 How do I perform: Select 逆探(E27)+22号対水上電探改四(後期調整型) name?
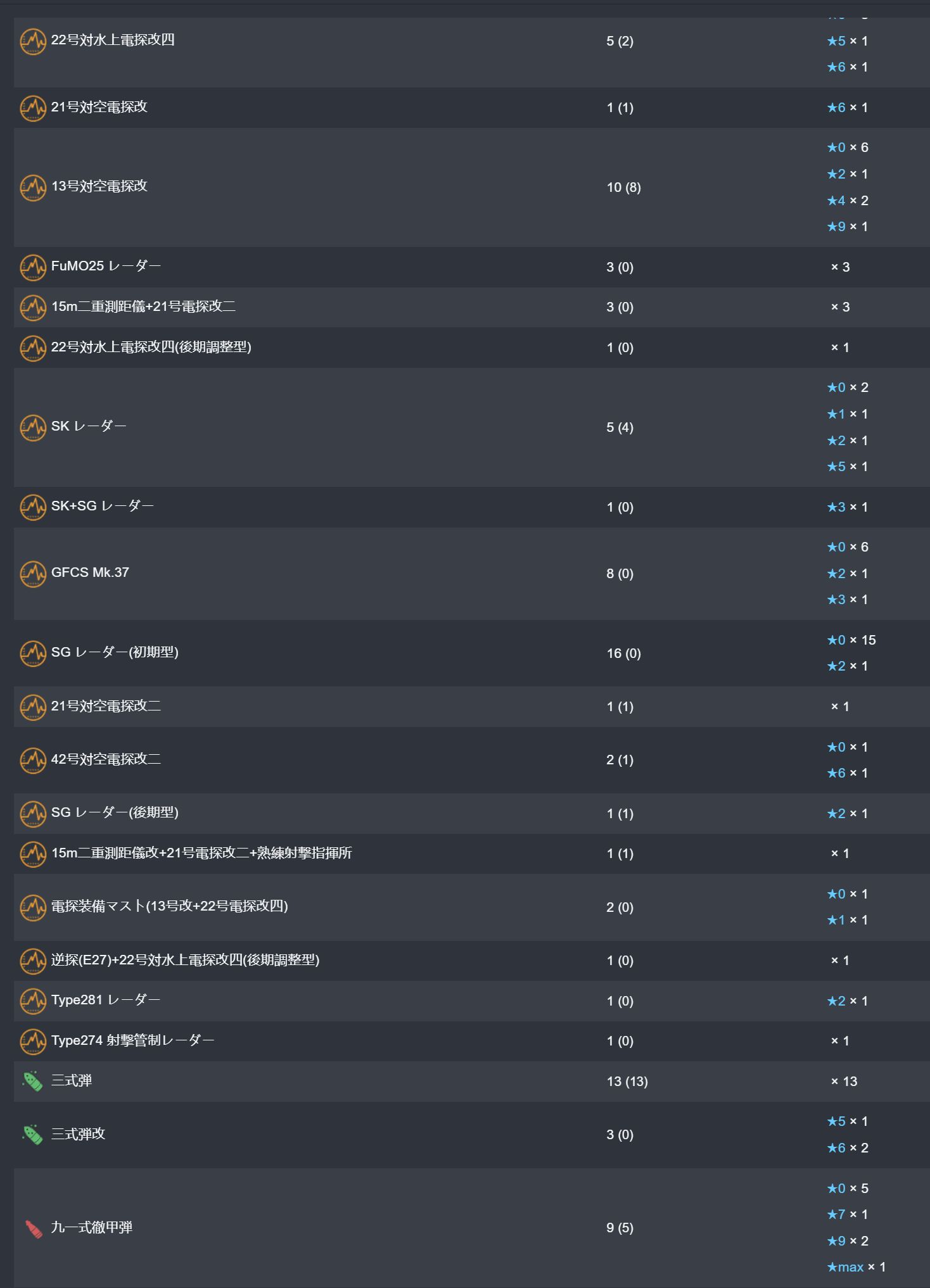pos(186,960)
